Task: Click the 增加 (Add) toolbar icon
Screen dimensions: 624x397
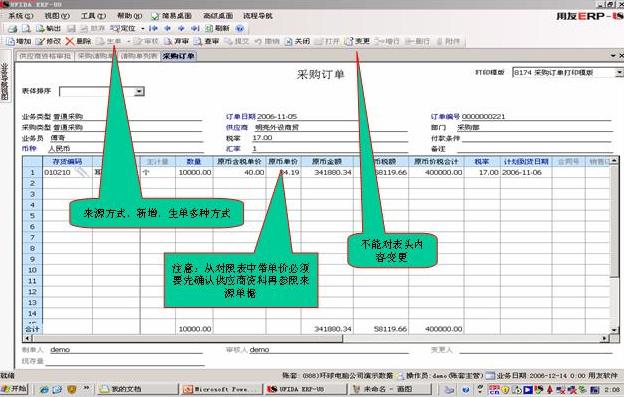Action: (x=10, y=41)
